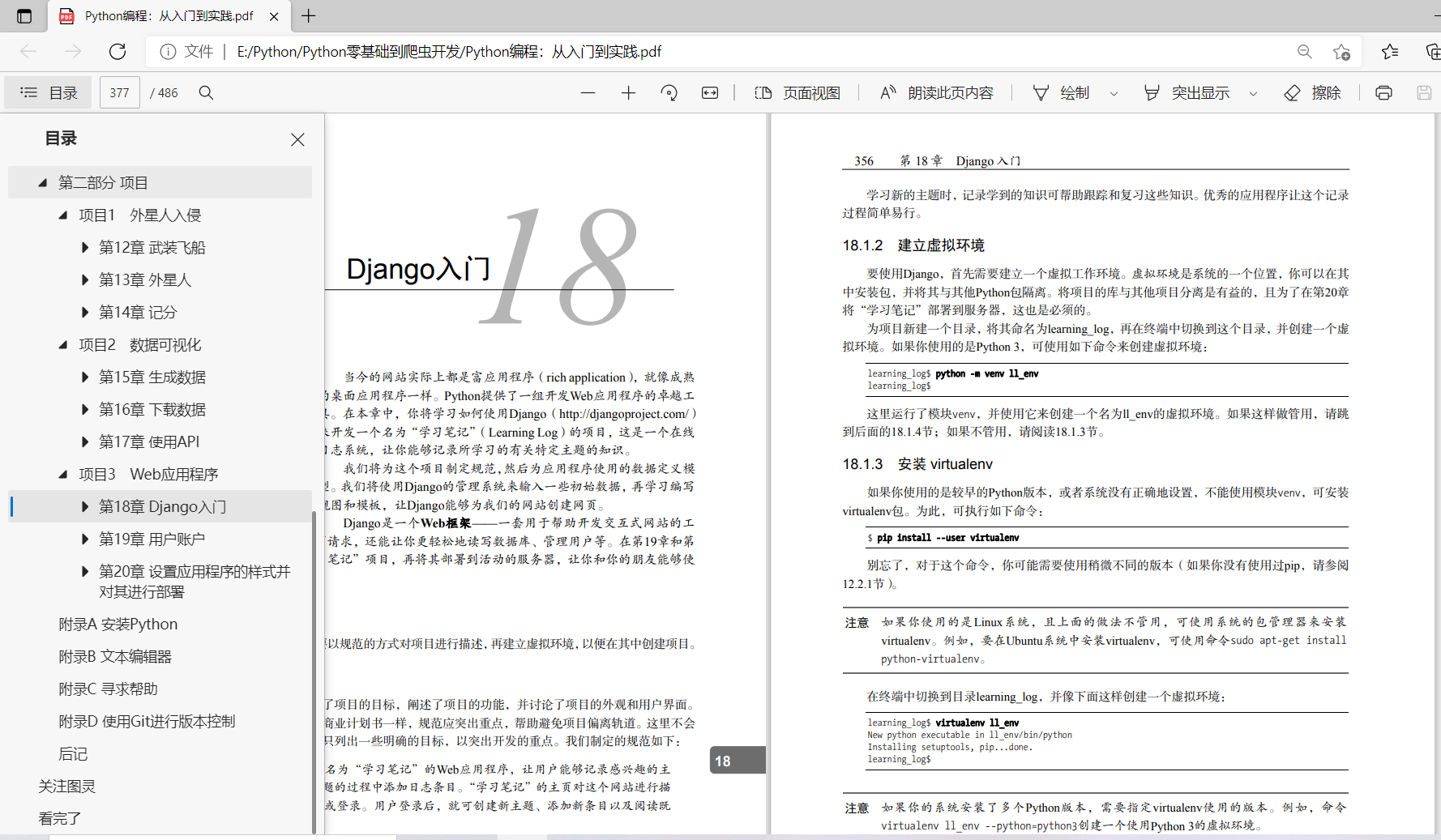
Task: Expand 第18章 Django入门 chapter
Action: (x=84, y=507)
